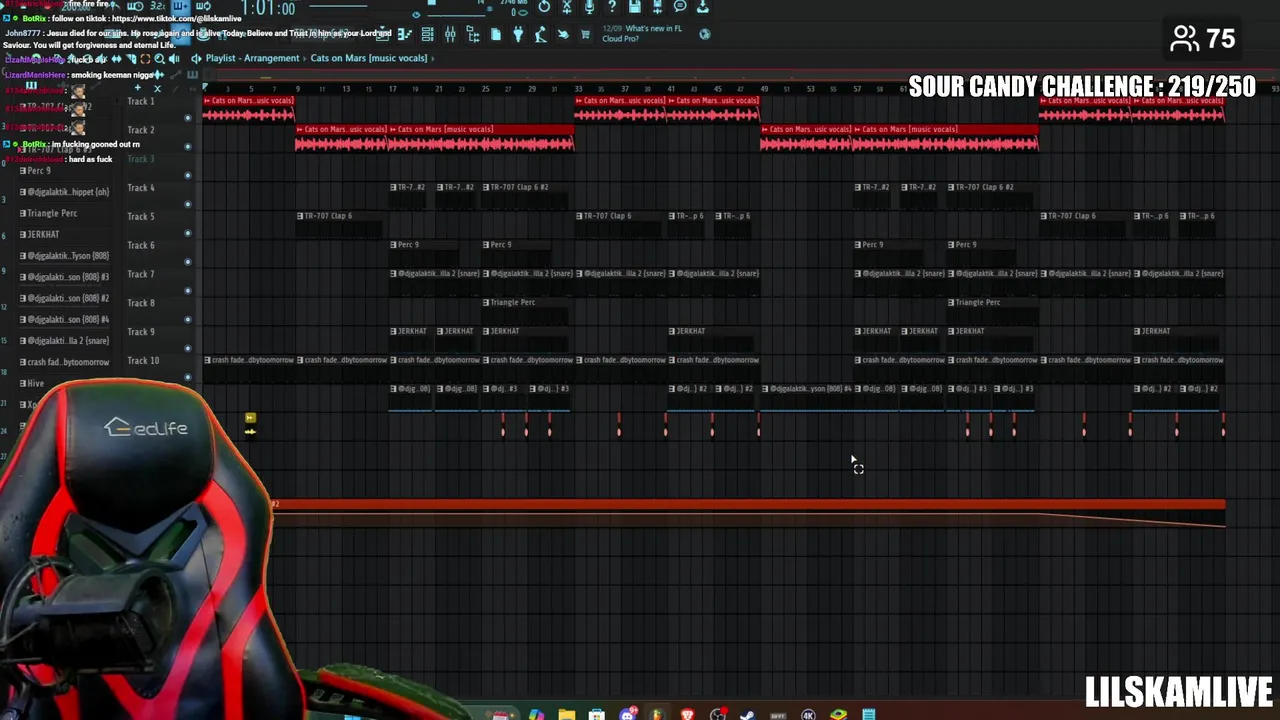Open the browser tree view icon
The width and height of the screenshot is (1280, 720).
(x=473, y=35)
